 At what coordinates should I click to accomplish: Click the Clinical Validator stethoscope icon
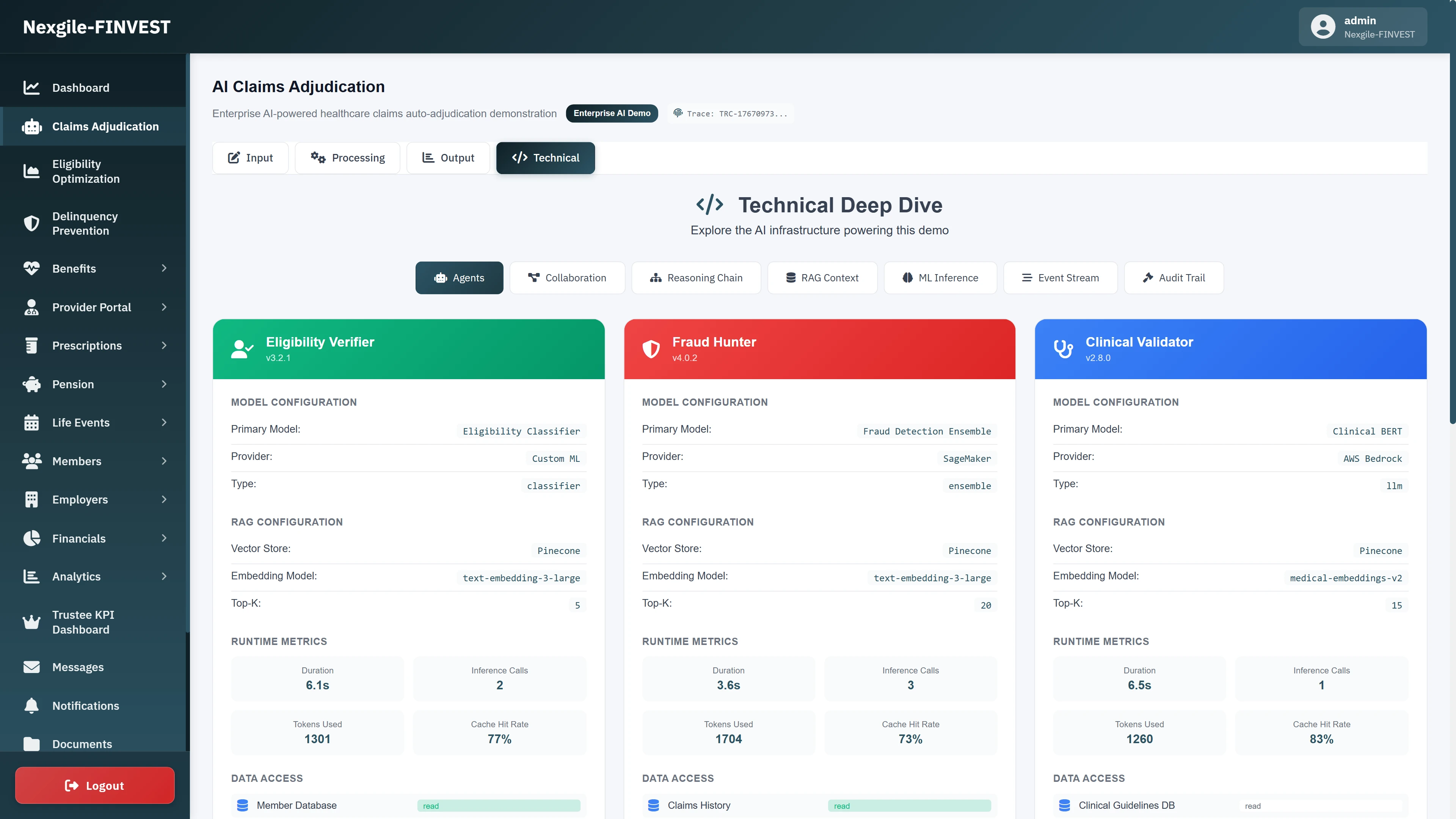click(x=1063, y=349)
